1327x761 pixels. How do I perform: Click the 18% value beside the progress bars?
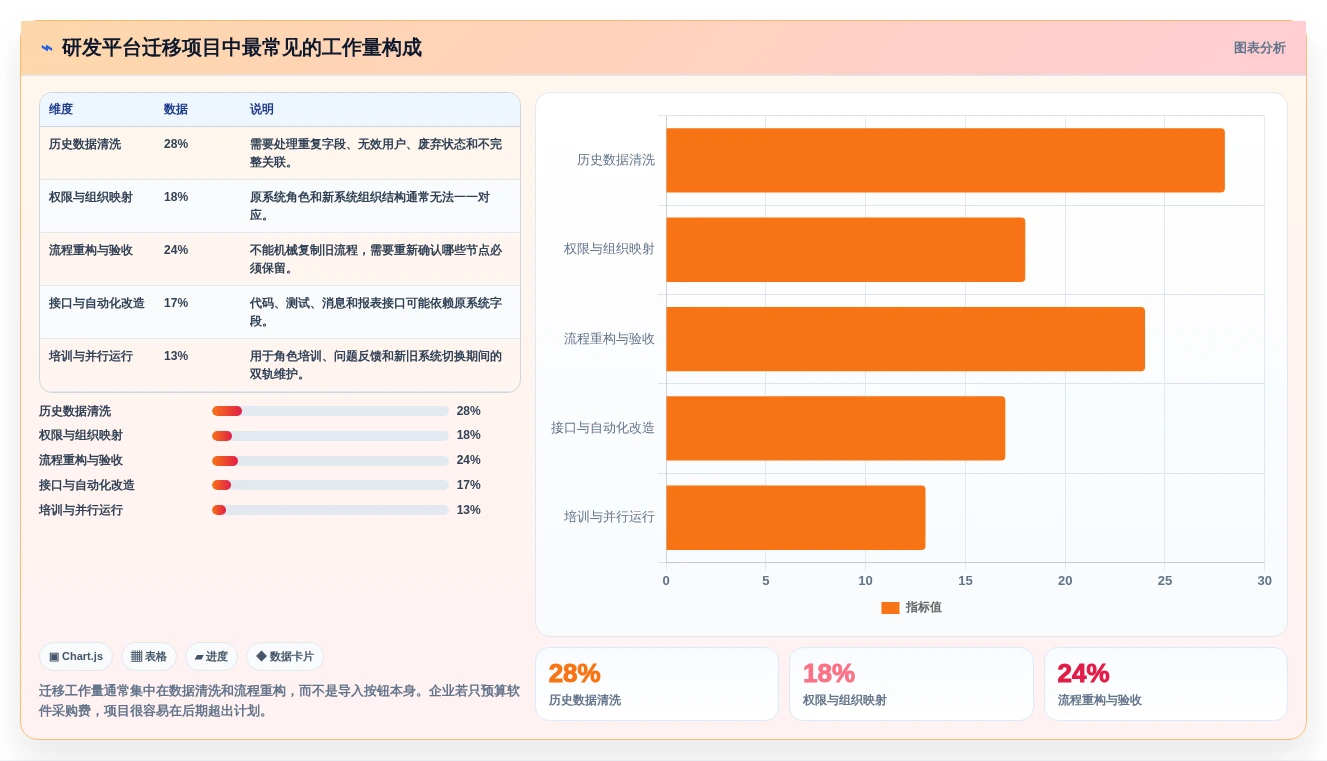click(x=469, y=435)
